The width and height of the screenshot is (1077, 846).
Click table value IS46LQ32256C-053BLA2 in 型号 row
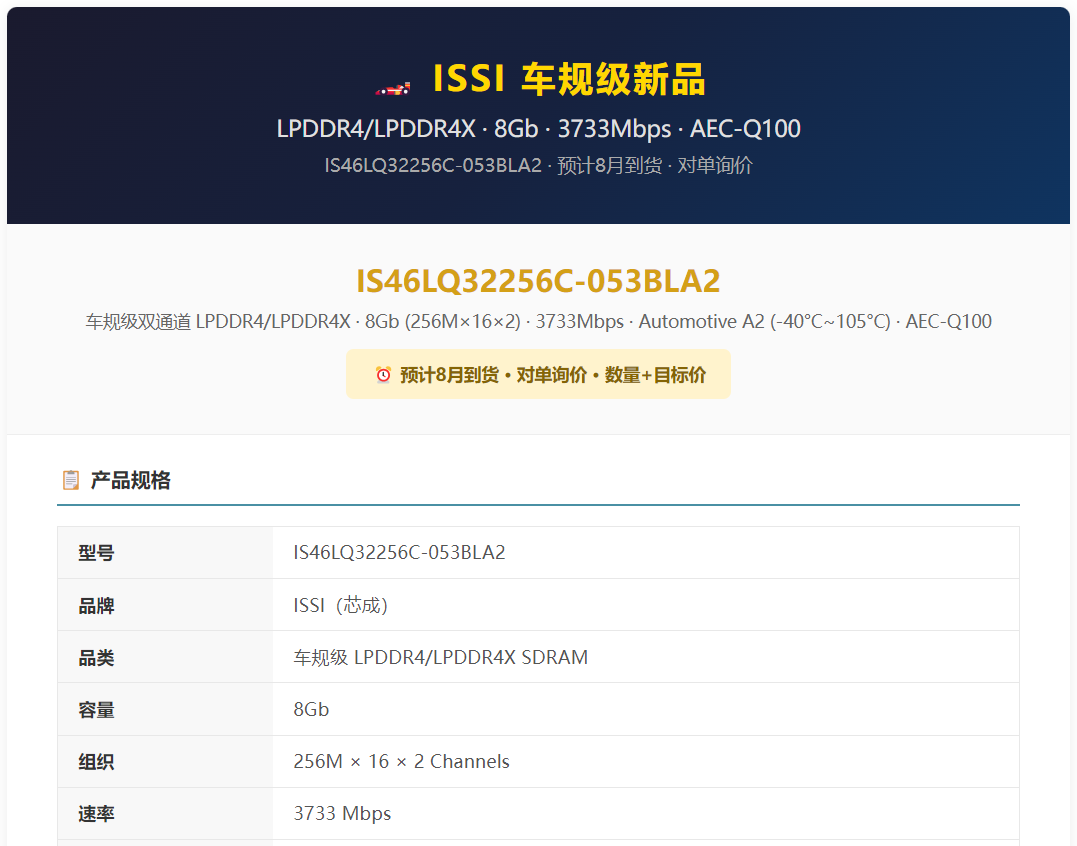click(x=399, y=553)
